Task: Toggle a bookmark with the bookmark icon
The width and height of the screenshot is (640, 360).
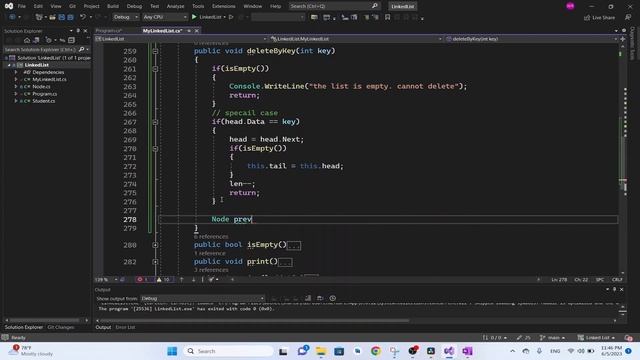Action: pyautogui.click(x=387, y=17)
